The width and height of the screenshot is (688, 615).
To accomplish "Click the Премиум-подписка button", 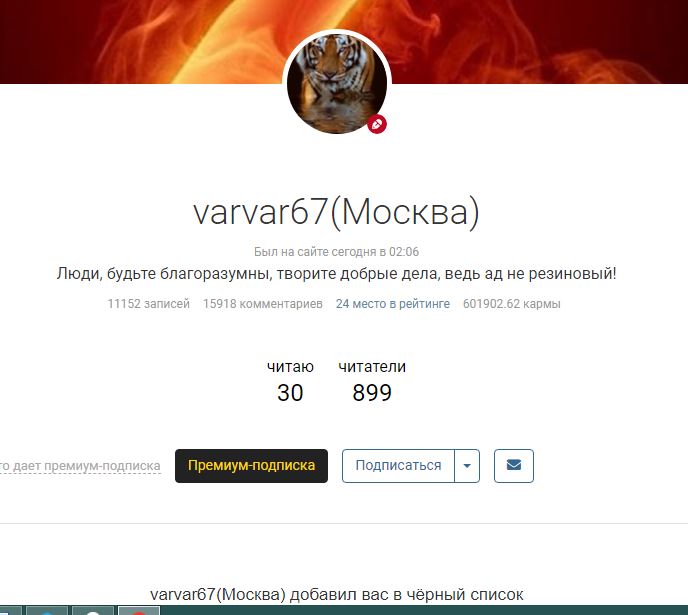I will (x=251, y=465).
